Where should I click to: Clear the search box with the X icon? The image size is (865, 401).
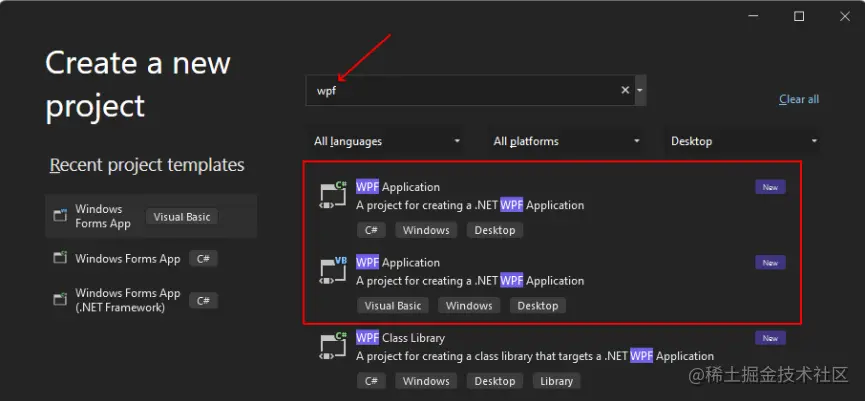click(625, 90)
